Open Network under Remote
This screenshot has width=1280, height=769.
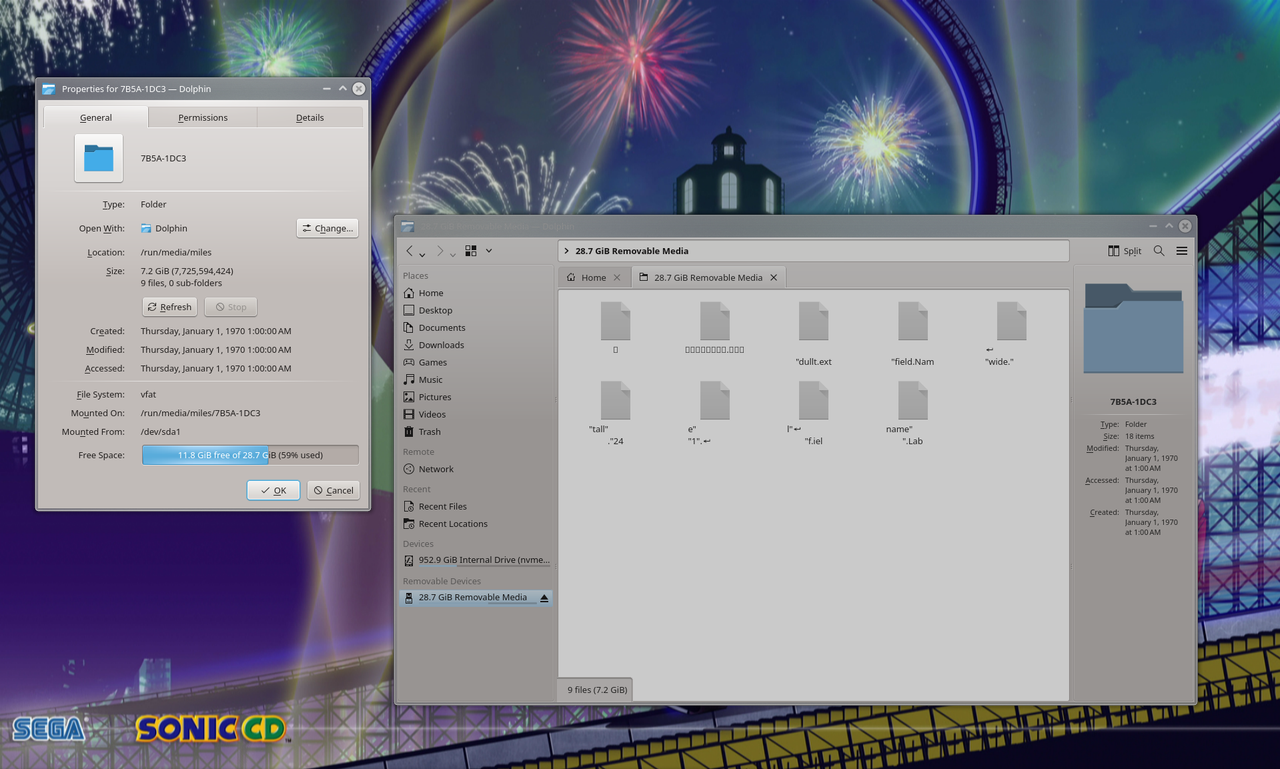(476, 469)
